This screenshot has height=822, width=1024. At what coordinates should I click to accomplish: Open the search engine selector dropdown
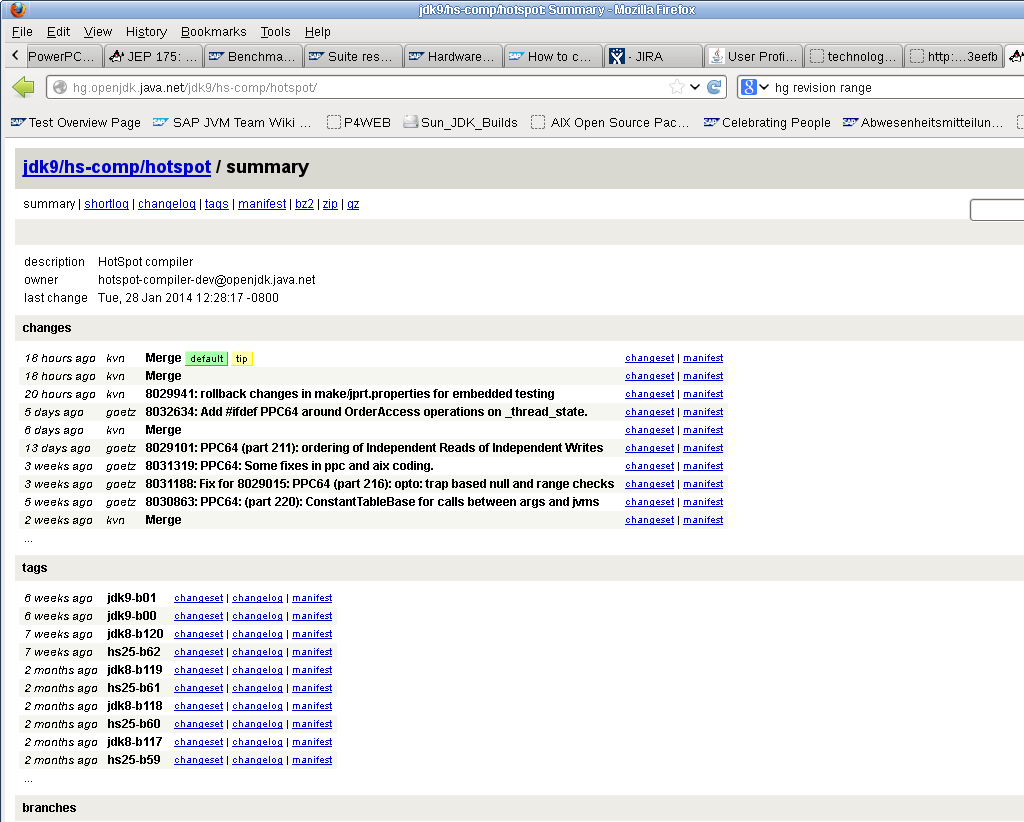[x=764, y=87]
